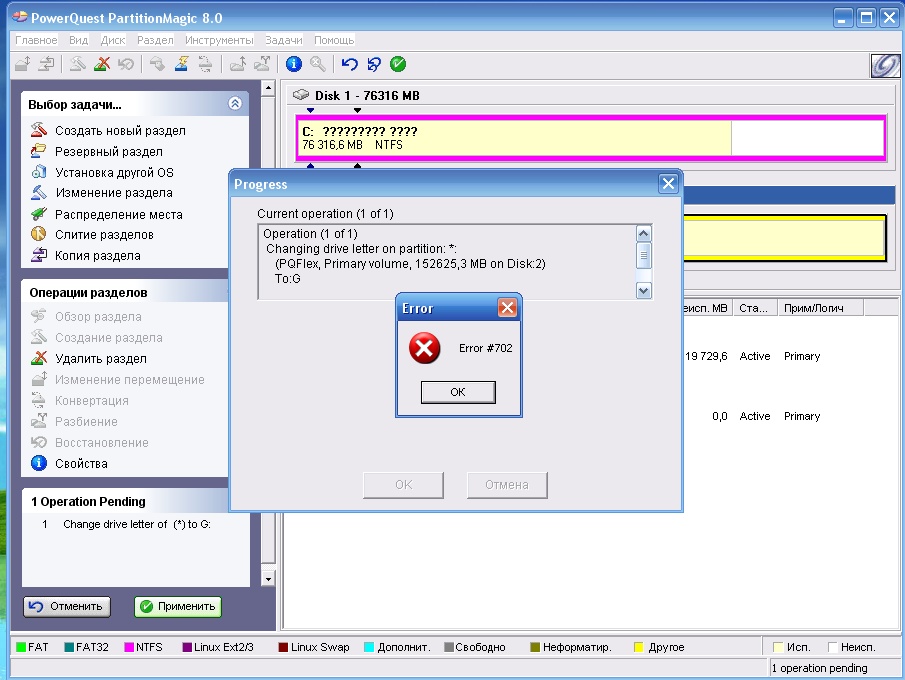Click the blue info icon beside Свойства

coord(39,463)
